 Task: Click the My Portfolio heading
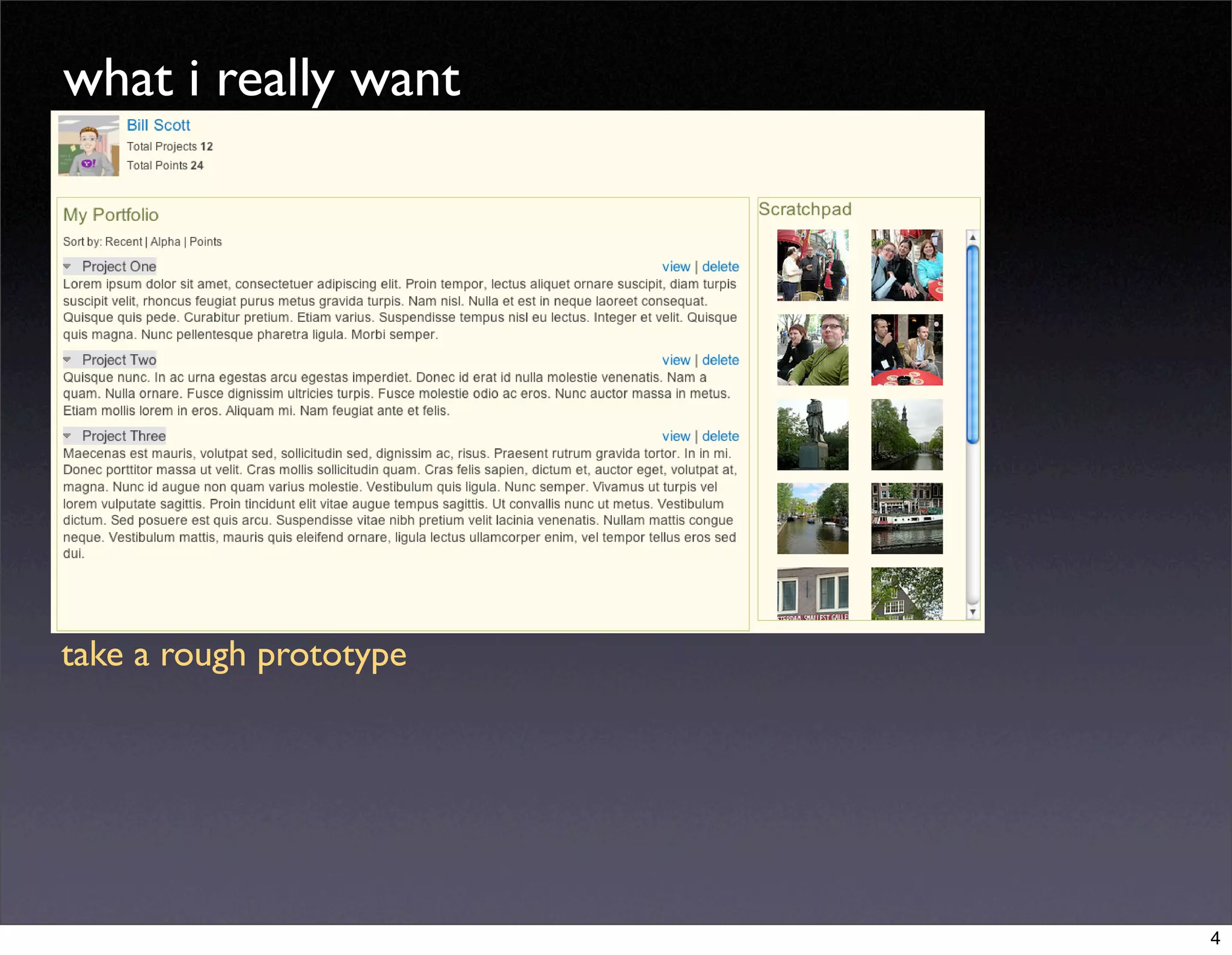pos(111,215)
